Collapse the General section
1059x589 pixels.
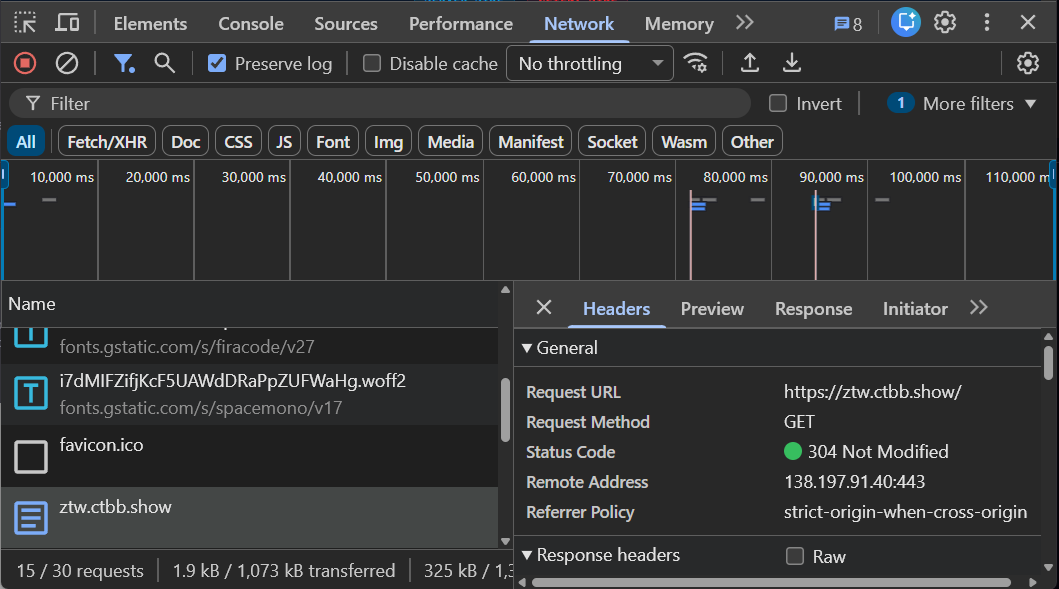pos(527,348)
